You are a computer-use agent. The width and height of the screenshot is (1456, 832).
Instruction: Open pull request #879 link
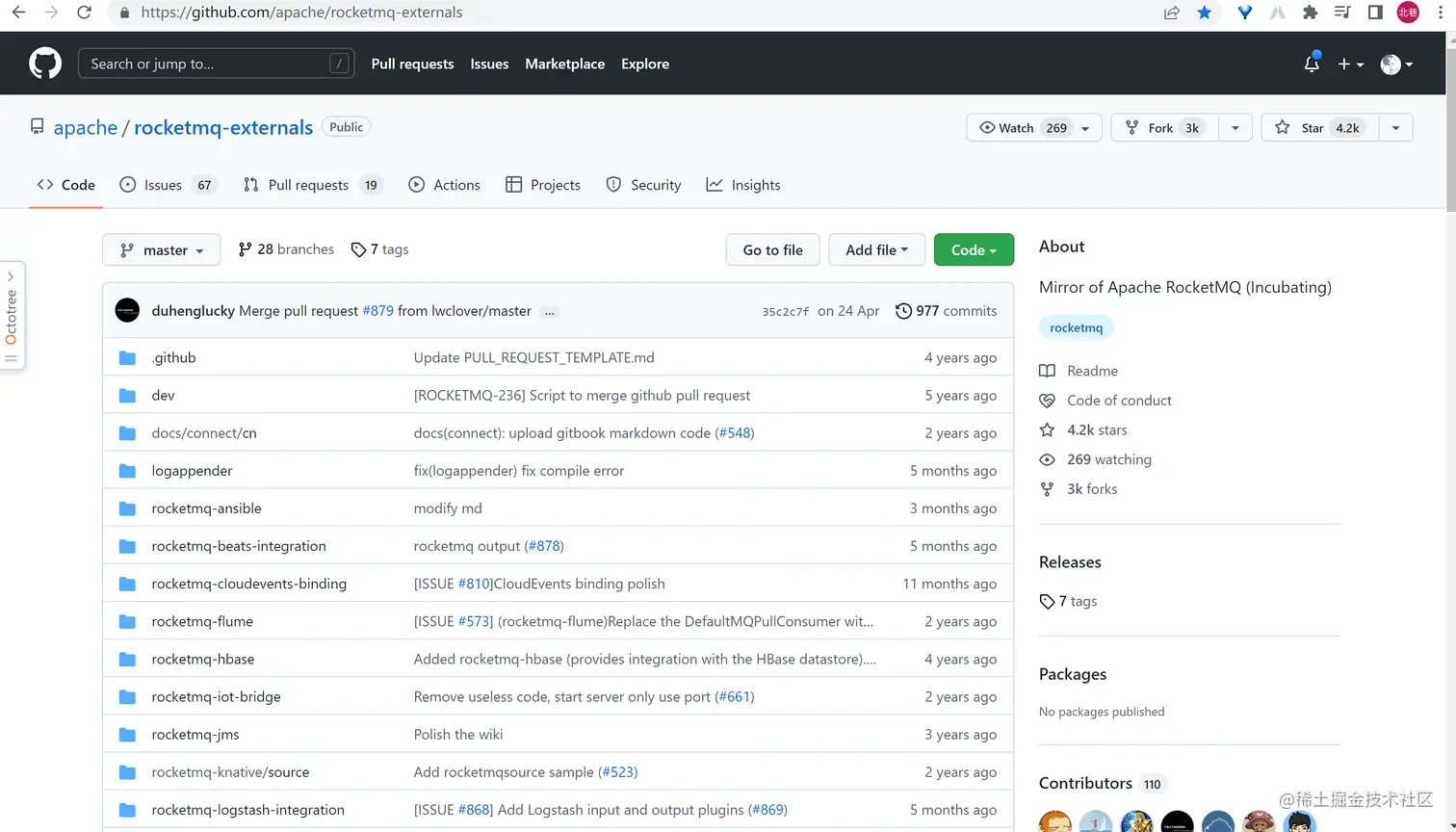pyautogui.click(x=377, y=311)
